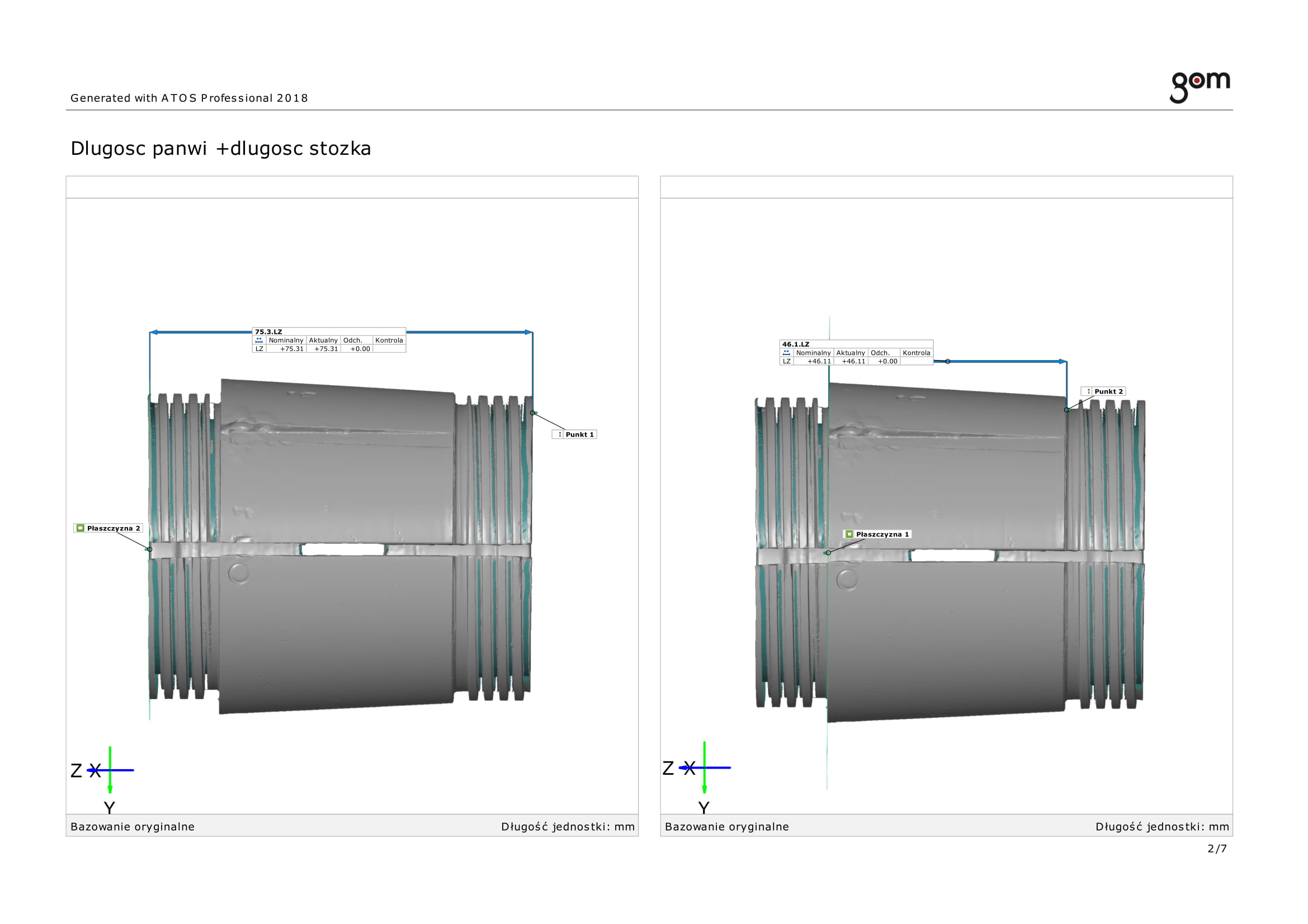The image size is (1308, 924).
Task: Click the Nominalny column header in the 46.1.LZ table
Action: [x=814, y=352]
